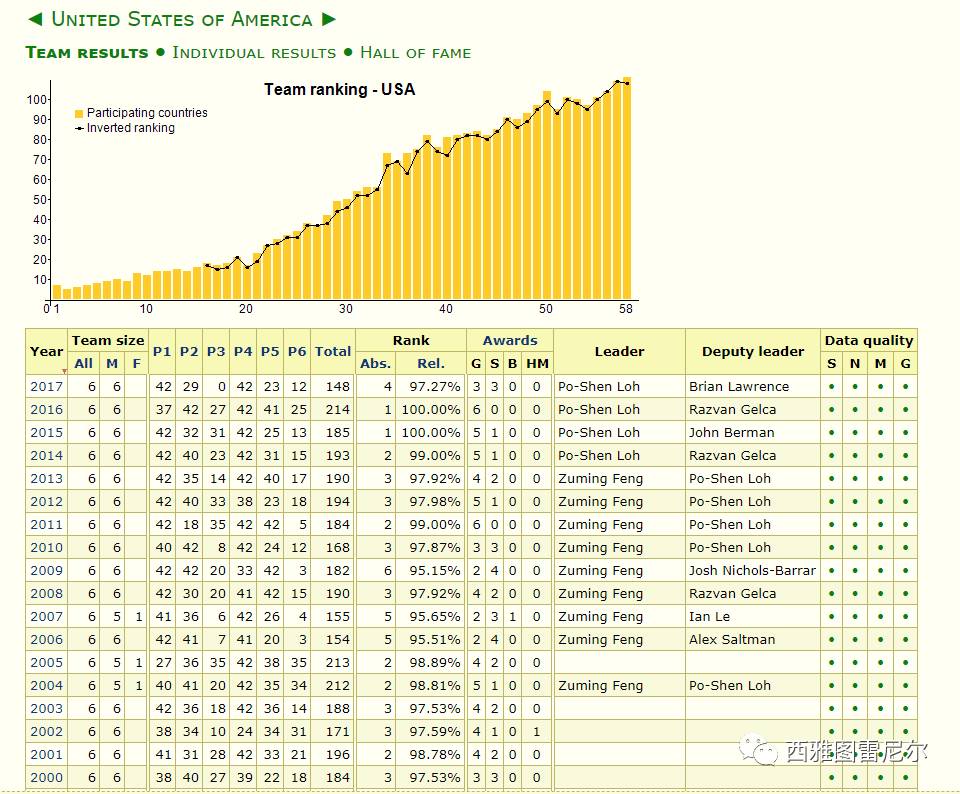The image size is (960, 794).
Task: Open the 2016 year link
Action: [x=47, y=410]
